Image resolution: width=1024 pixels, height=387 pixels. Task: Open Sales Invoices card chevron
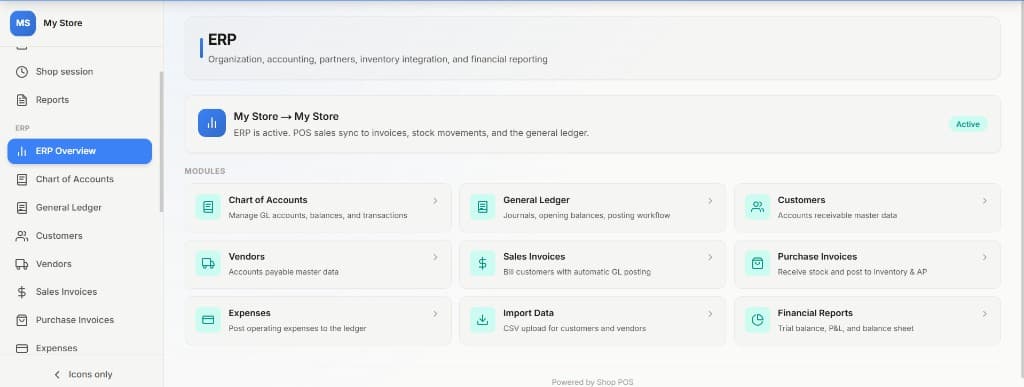(710, 257)
